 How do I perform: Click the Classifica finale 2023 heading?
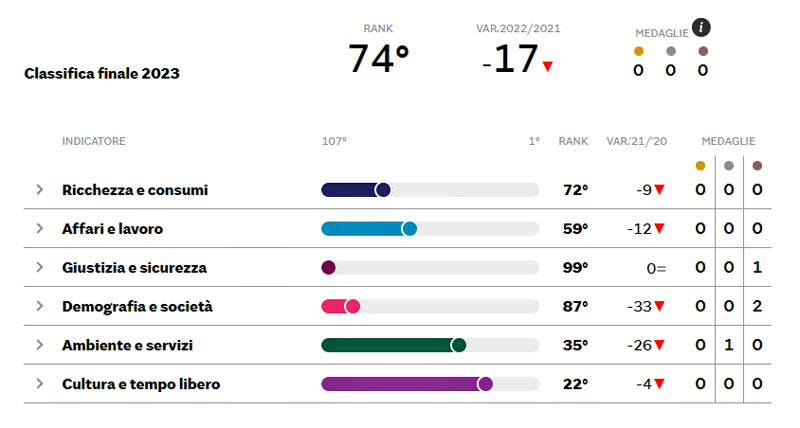click(x=102, y=73)
